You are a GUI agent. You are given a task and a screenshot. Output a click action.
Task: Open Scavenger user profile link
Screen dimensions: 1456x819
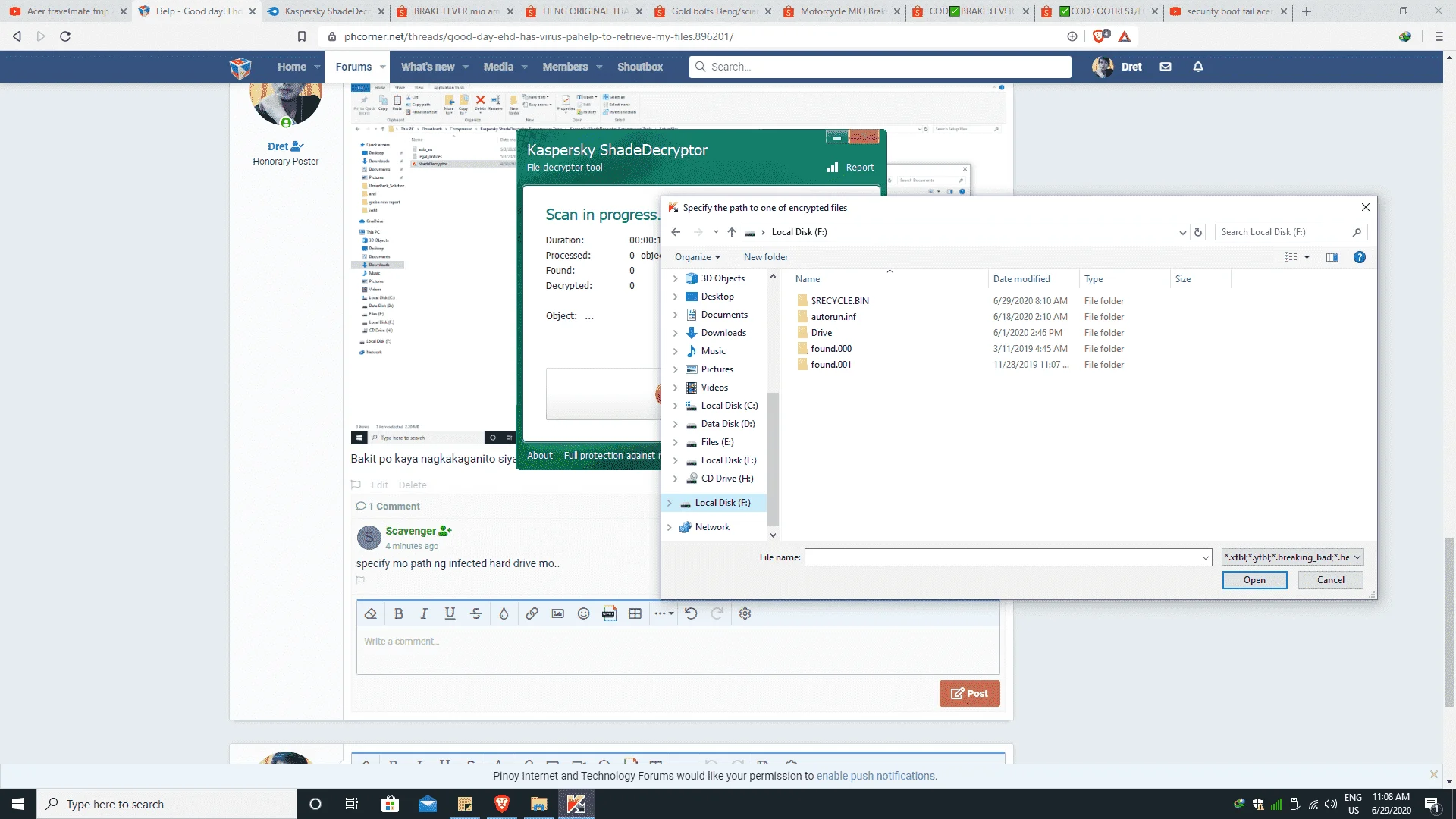pos(410,531)
